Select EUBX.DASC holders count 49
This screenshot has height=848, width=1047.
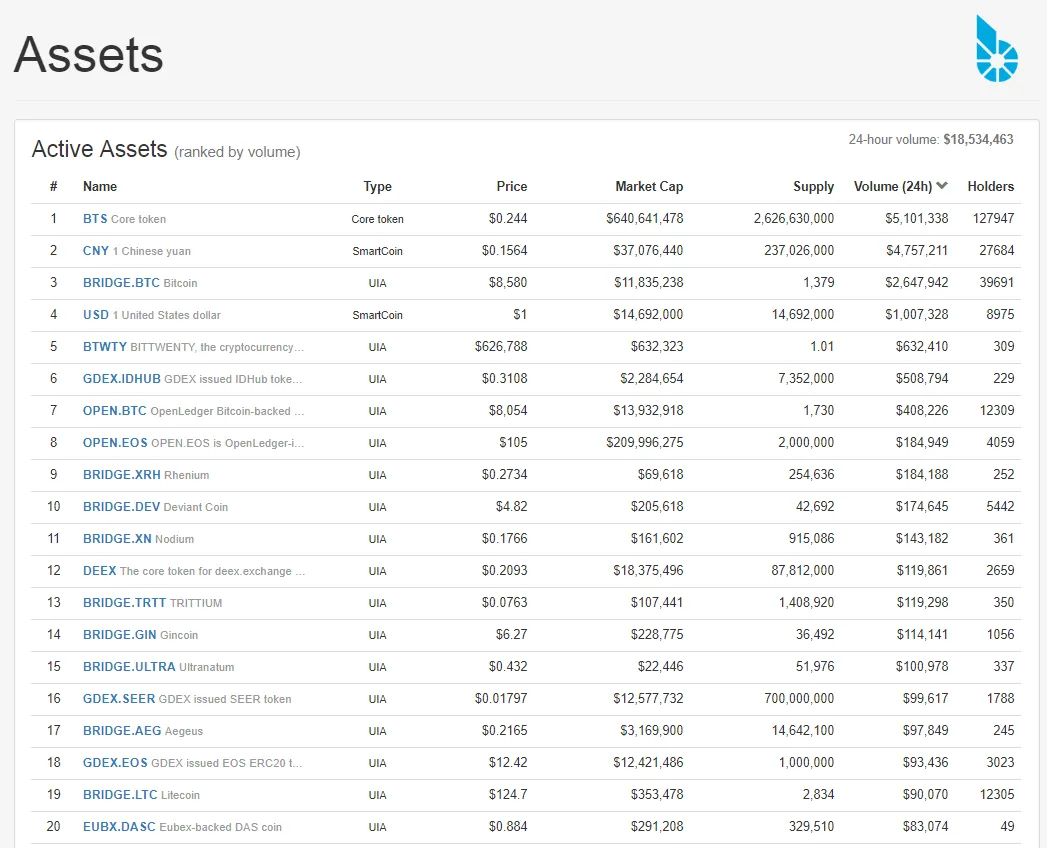click(x=1007, y=827)
